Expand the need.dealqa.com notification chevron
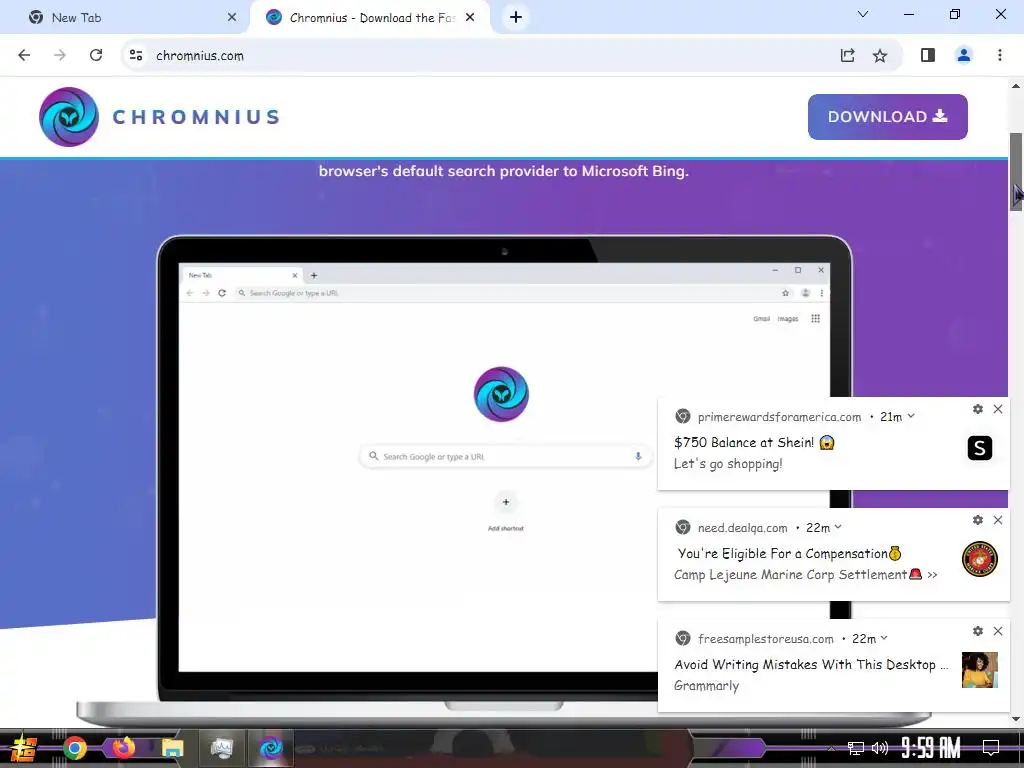1024x768 pixels. point(838,527)
